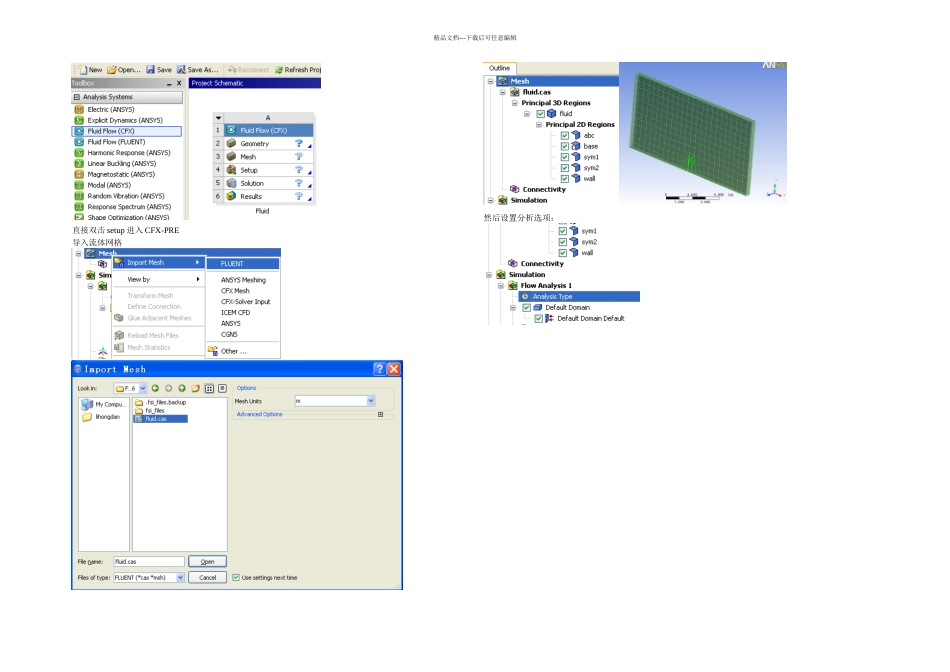The height and width of the screenshot is (672, 950).
Task: Select Fluid Flow (CFX) title cell in schematic
Action: 269,130
